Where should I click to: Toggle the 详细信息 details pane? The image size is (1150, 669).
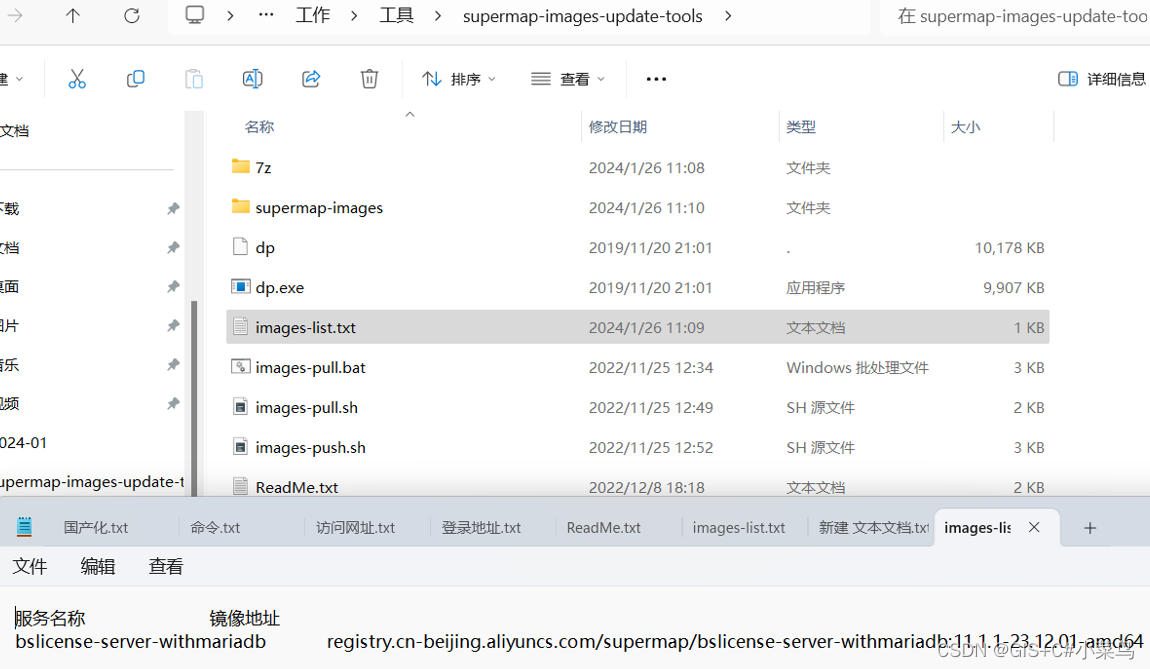pos(1100,78)
